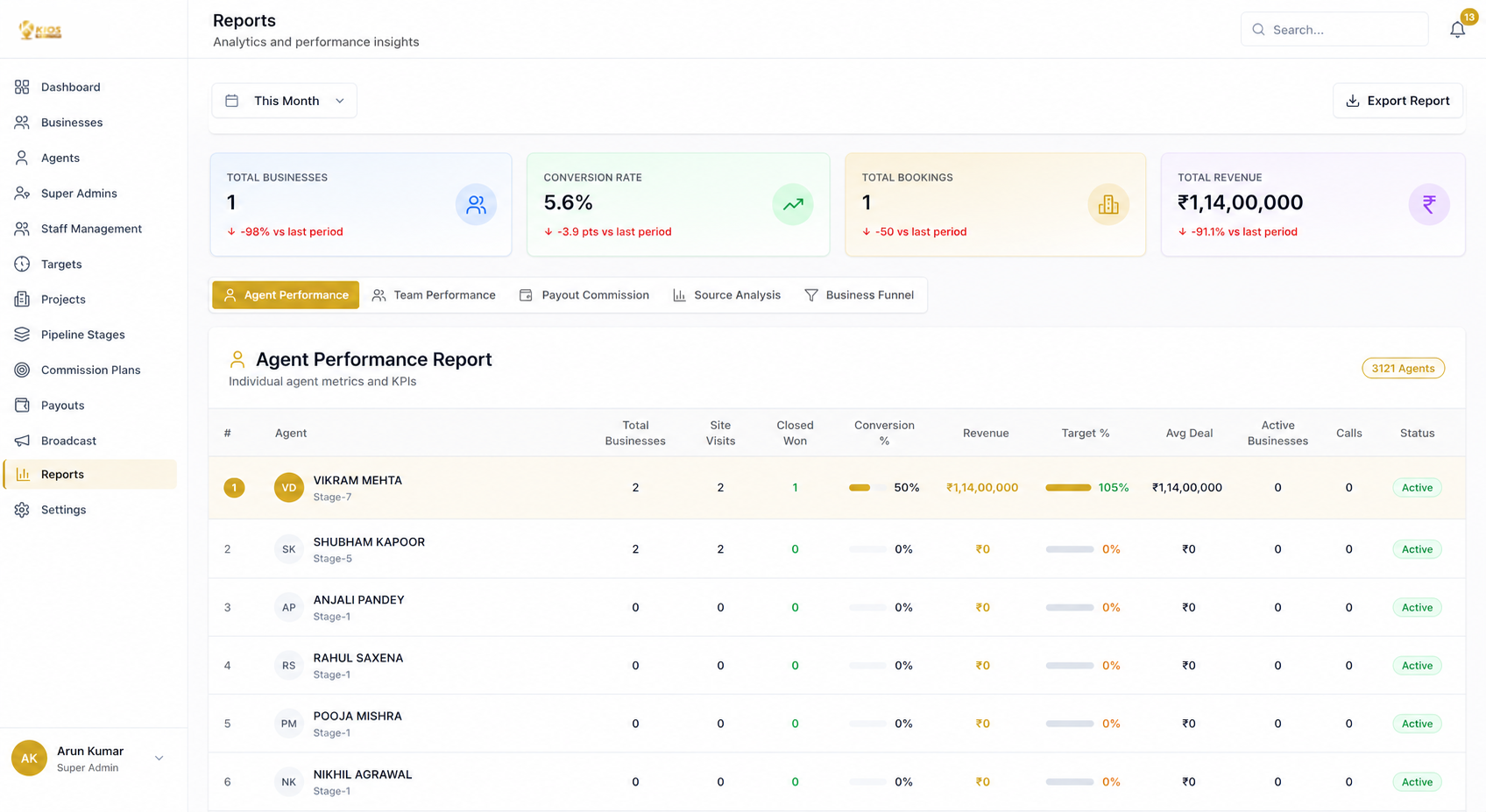Open the Business Funnel tab
Image resolution: width=1486 pixels, height=812 pixels.
pyautogui.click(x=859, y=295)
